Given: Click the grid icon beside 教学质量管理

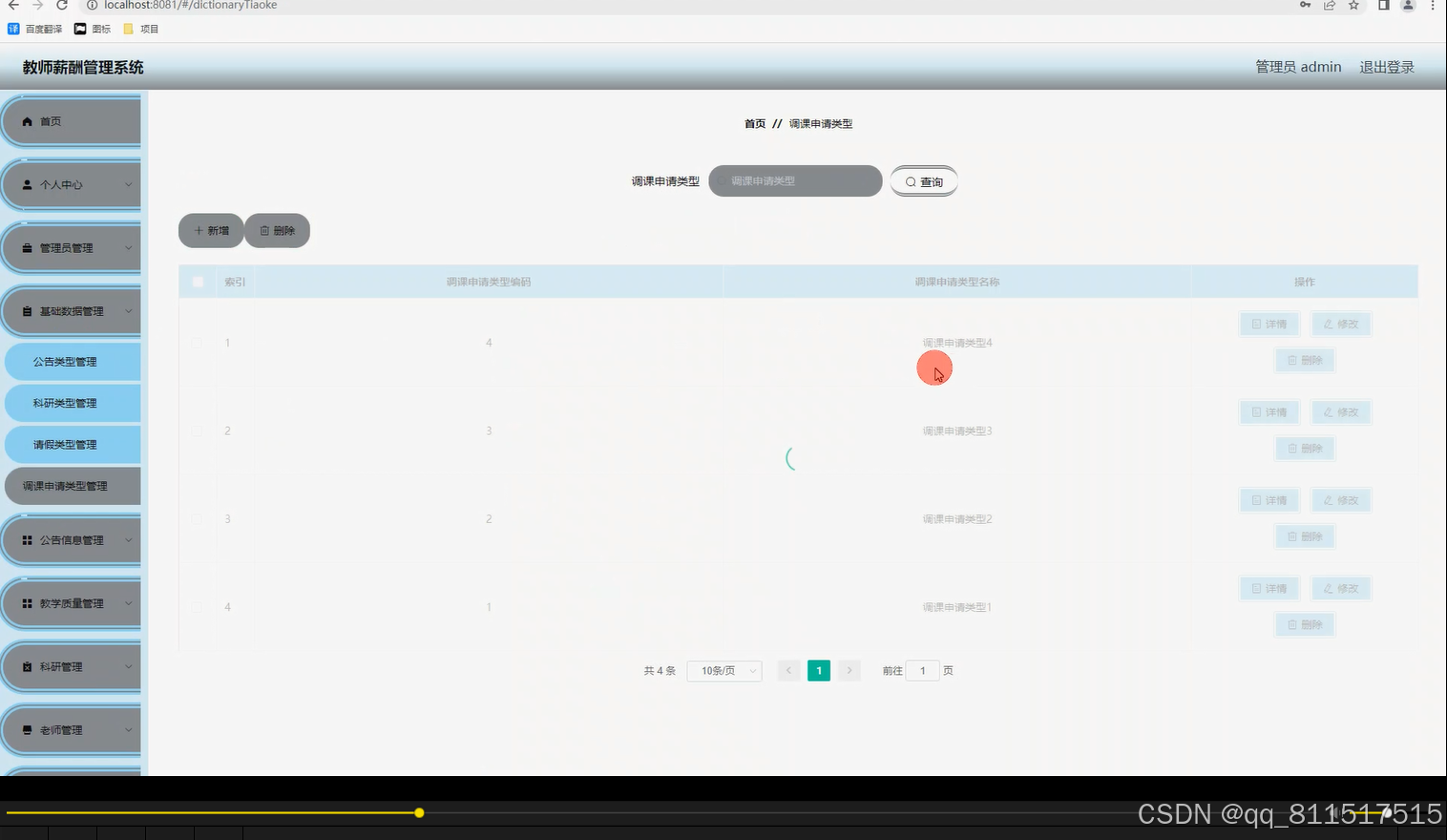Looking at the screenshot, I should [x=28, y=603].
